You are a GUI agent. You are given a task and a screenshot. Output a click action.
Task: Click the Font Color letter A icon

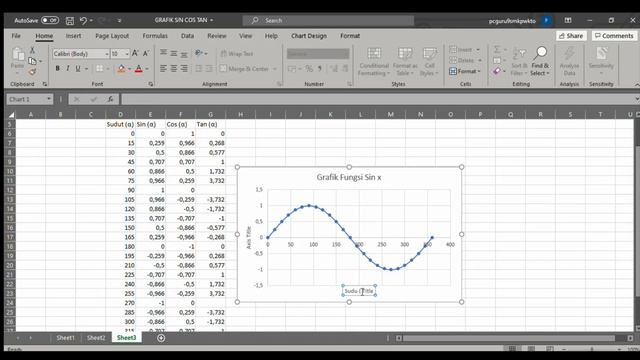pyautogui.click(x=139, y=69)
